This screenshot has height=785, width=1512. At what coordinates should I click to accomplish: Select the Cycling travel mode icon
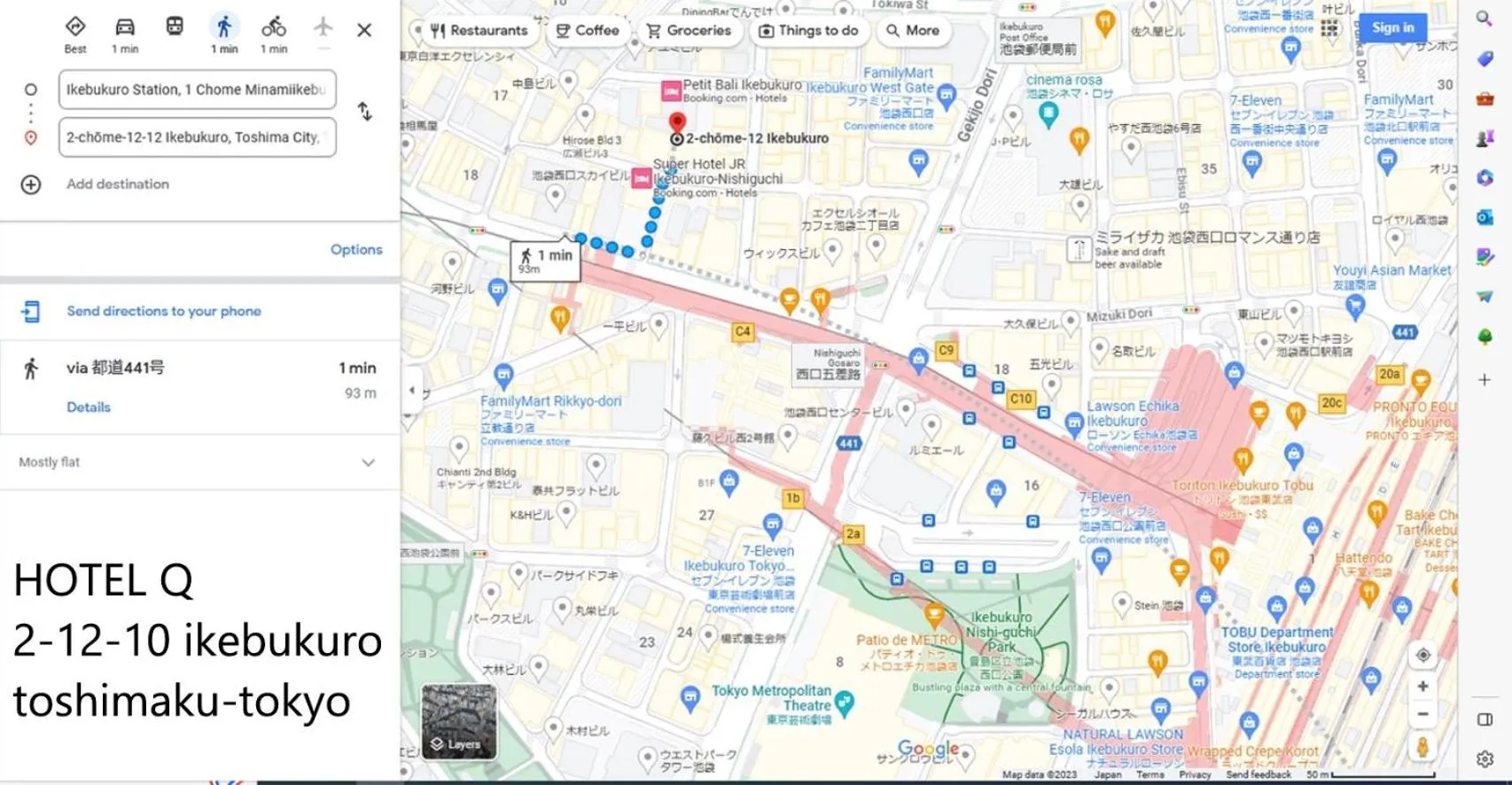(x=274, y=27)
